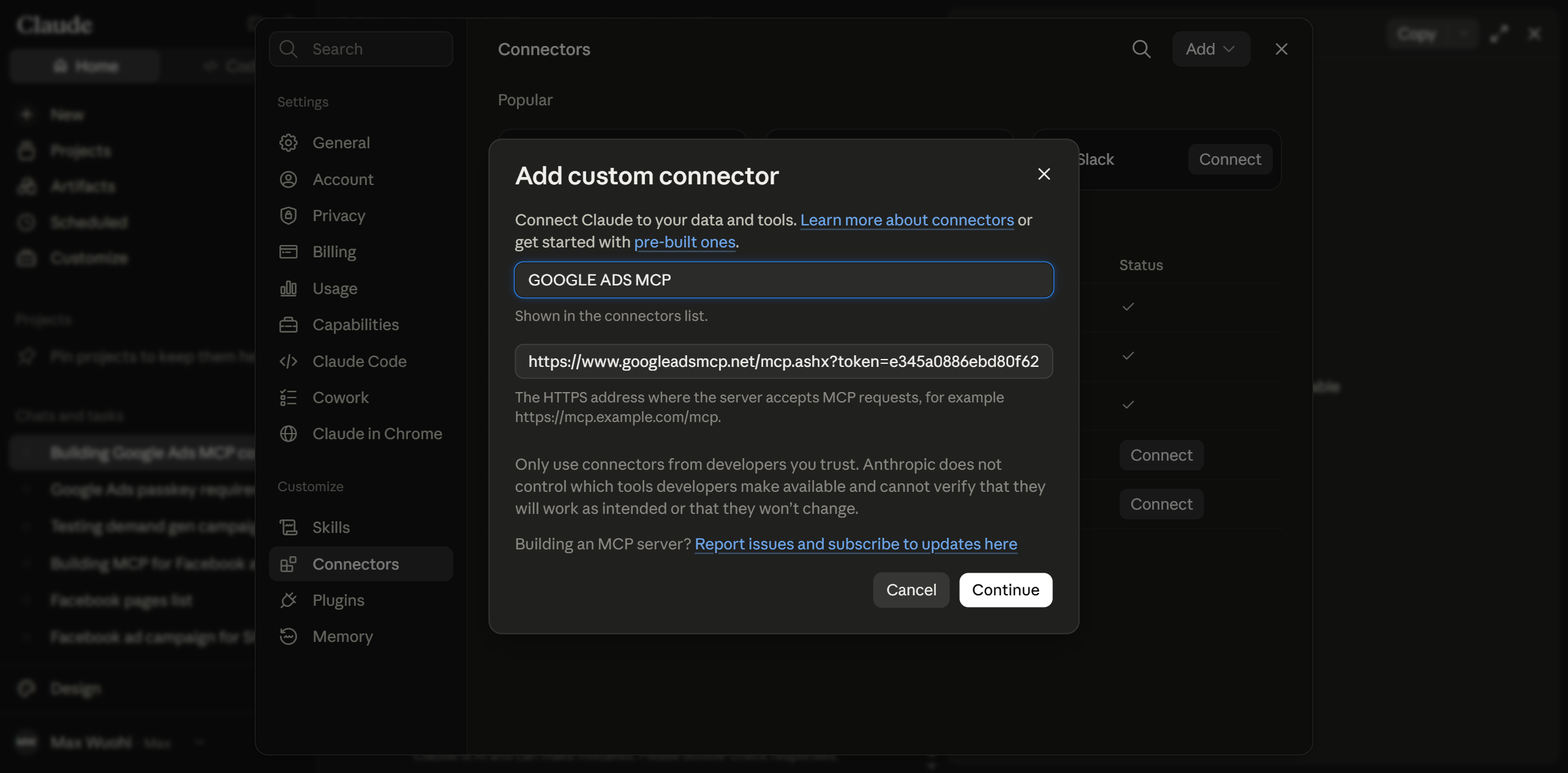Click the Claude Code brackets icon
1568x773 pixels.
coord(288,361)
